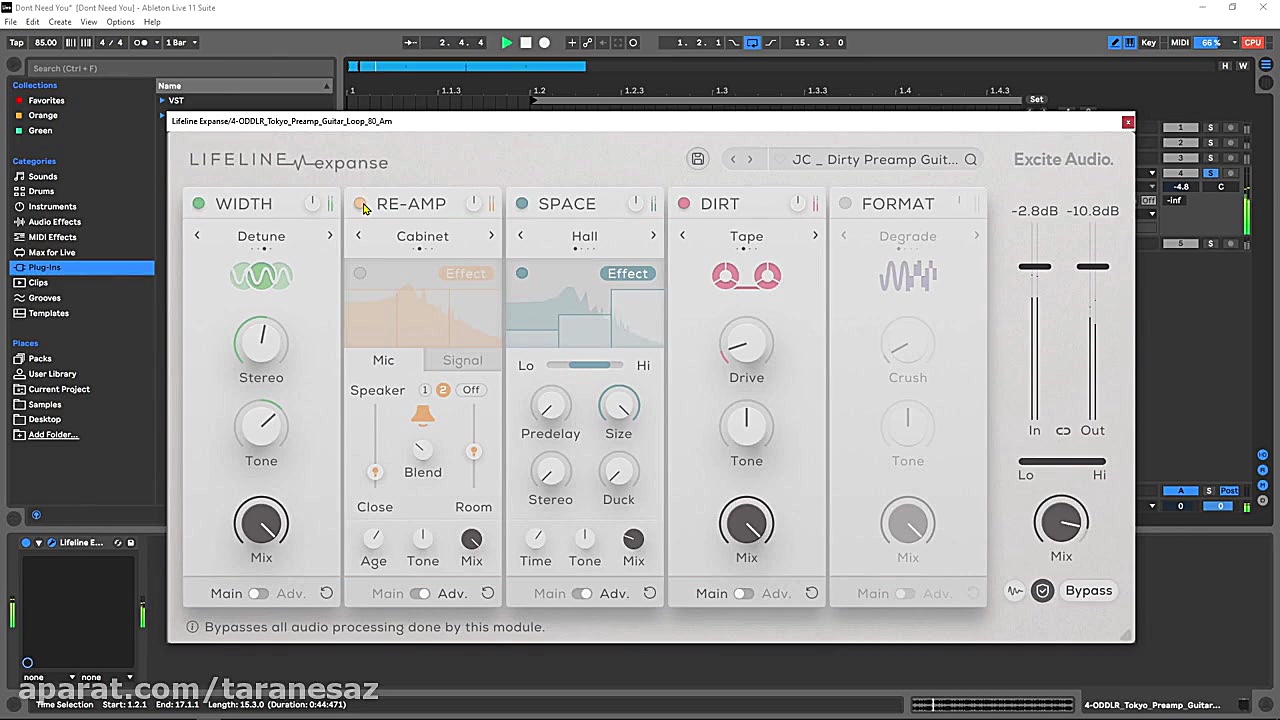Screen dimensions: 1280x720
Task: Click the Bypass button
Action: pos(1089,591)
